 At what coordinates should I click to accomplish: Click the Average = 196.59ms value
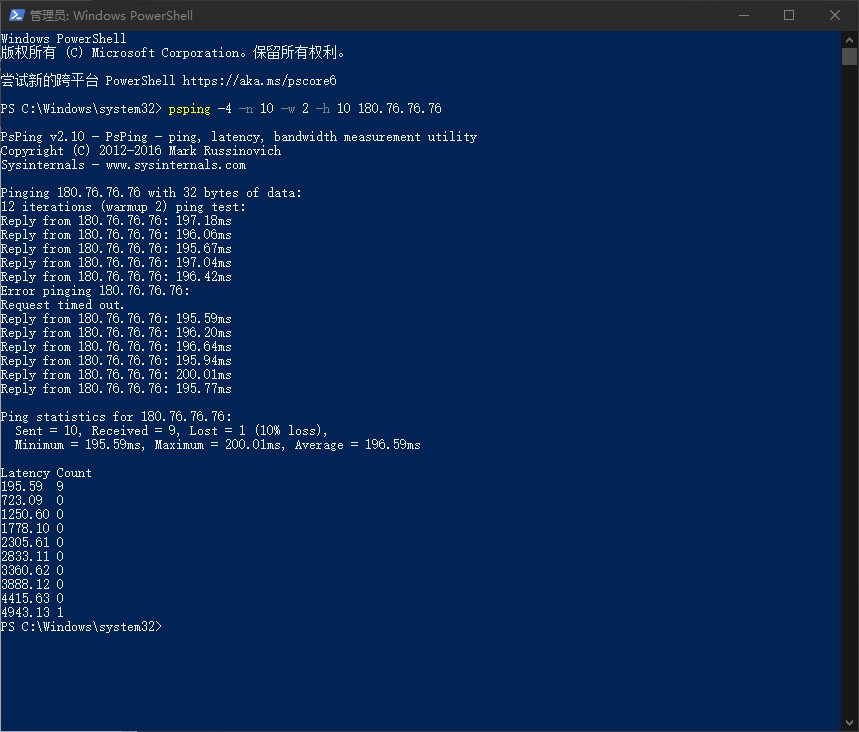tap(358, 444)
